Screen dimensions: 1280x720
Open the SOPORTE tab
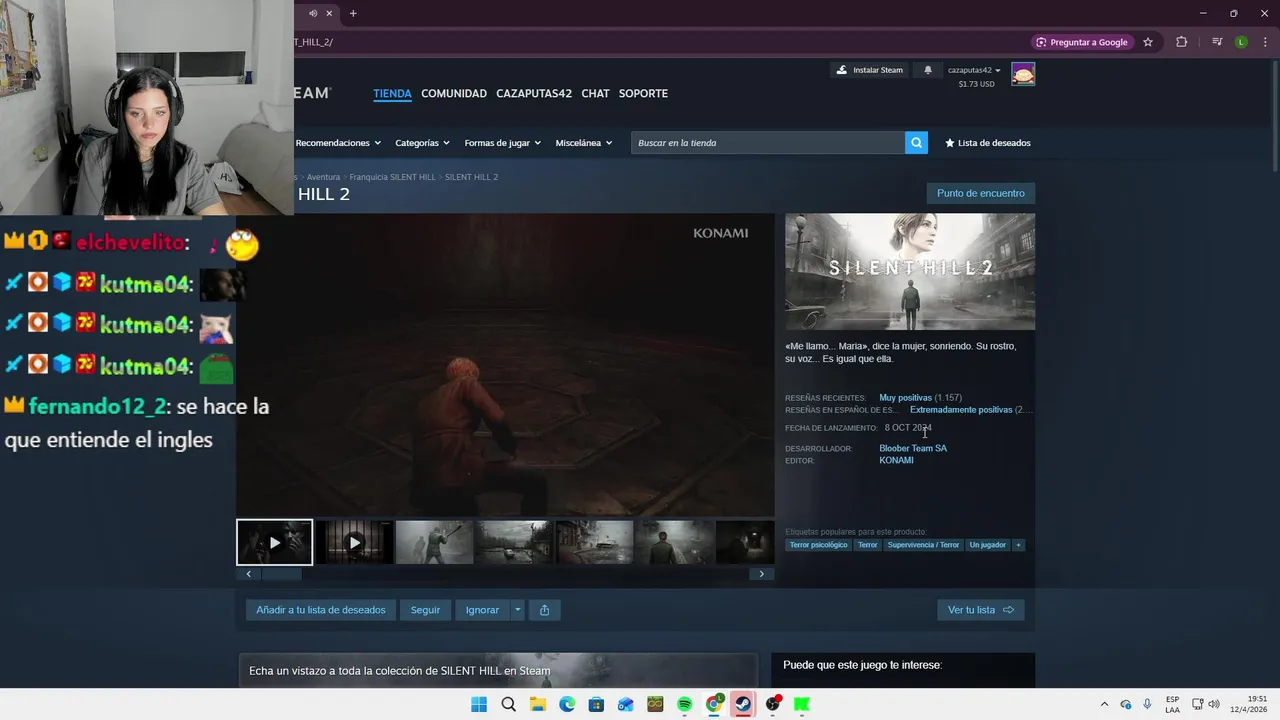tap(643, 93)
